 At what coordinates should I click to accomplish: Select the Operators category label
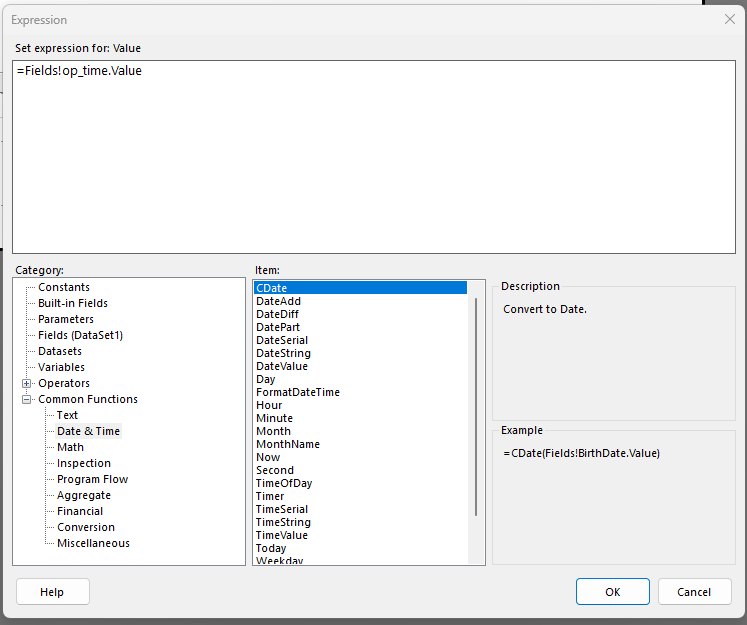pos(64,383)
